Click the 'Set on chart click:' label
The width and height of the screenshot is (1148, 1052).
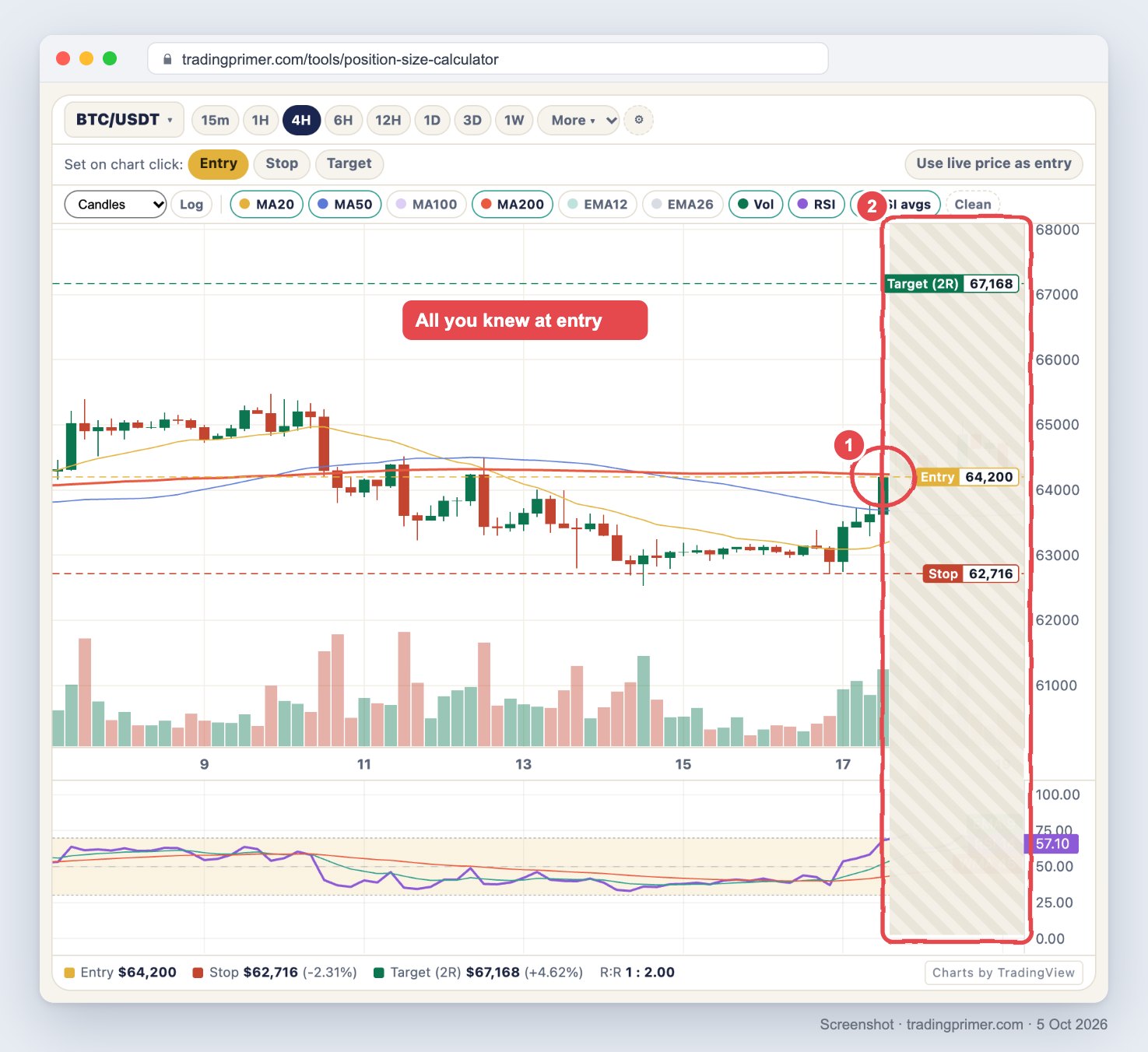click(124, 164)
